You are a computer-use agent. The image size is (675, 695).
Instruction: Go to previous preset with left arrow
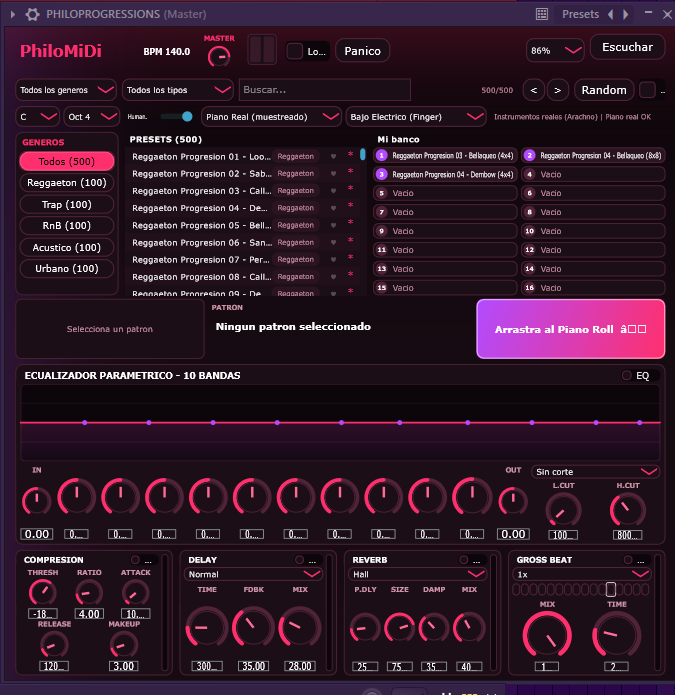[x=611, y=14]
